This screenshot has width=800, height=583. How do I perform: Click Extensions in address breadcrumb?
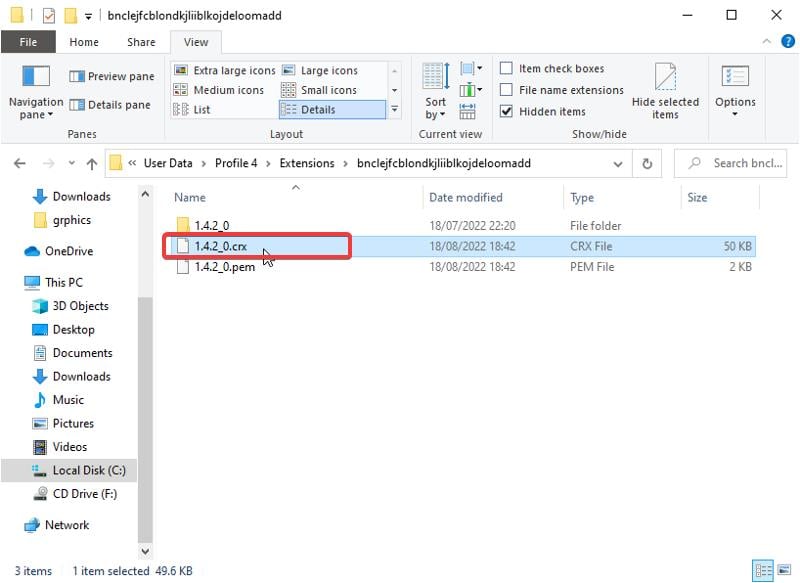click(307, 163)
